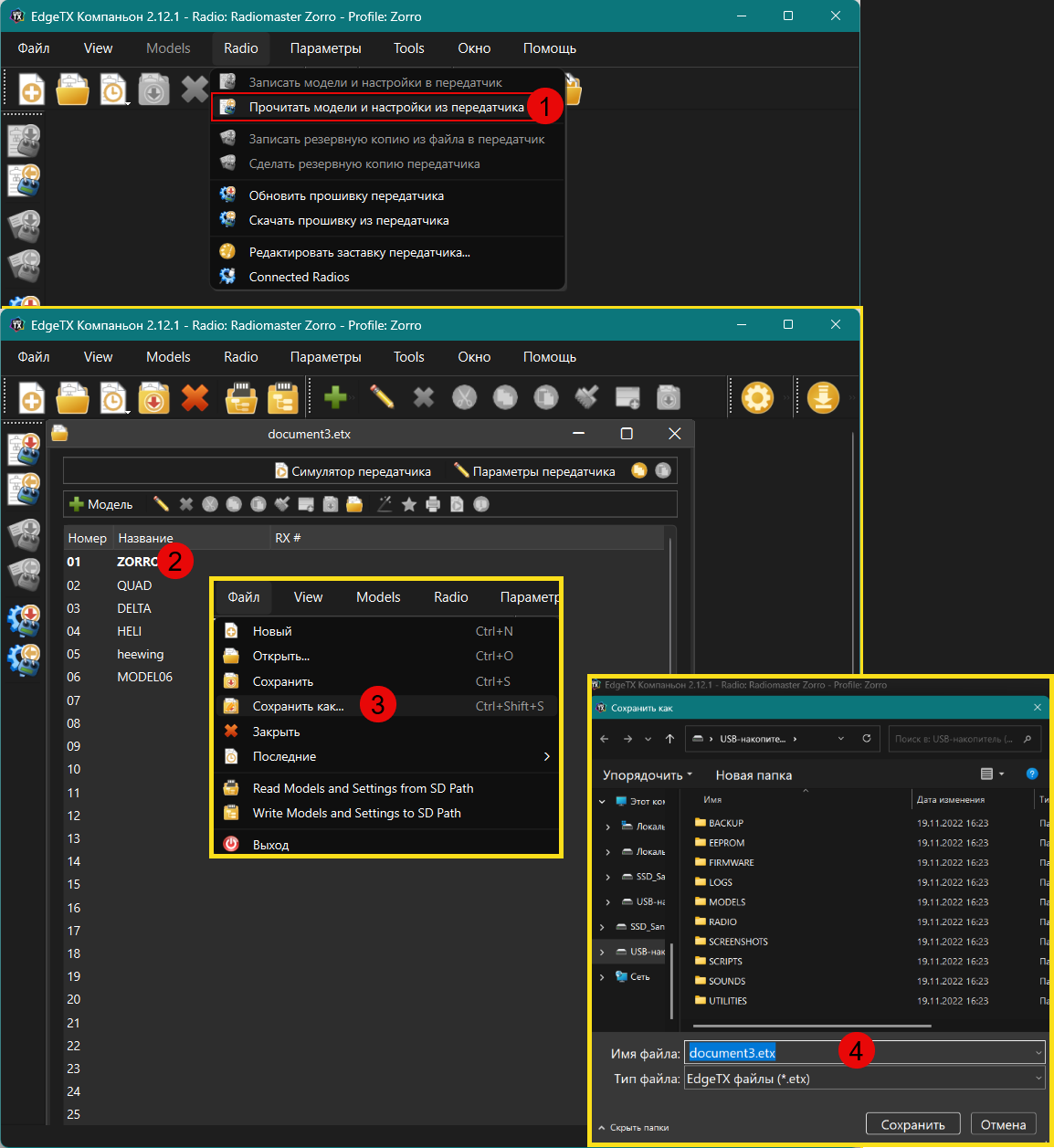Click the active red X close-file icon in the main toolbar
Screen dimensions: 1054x1148
195,397
